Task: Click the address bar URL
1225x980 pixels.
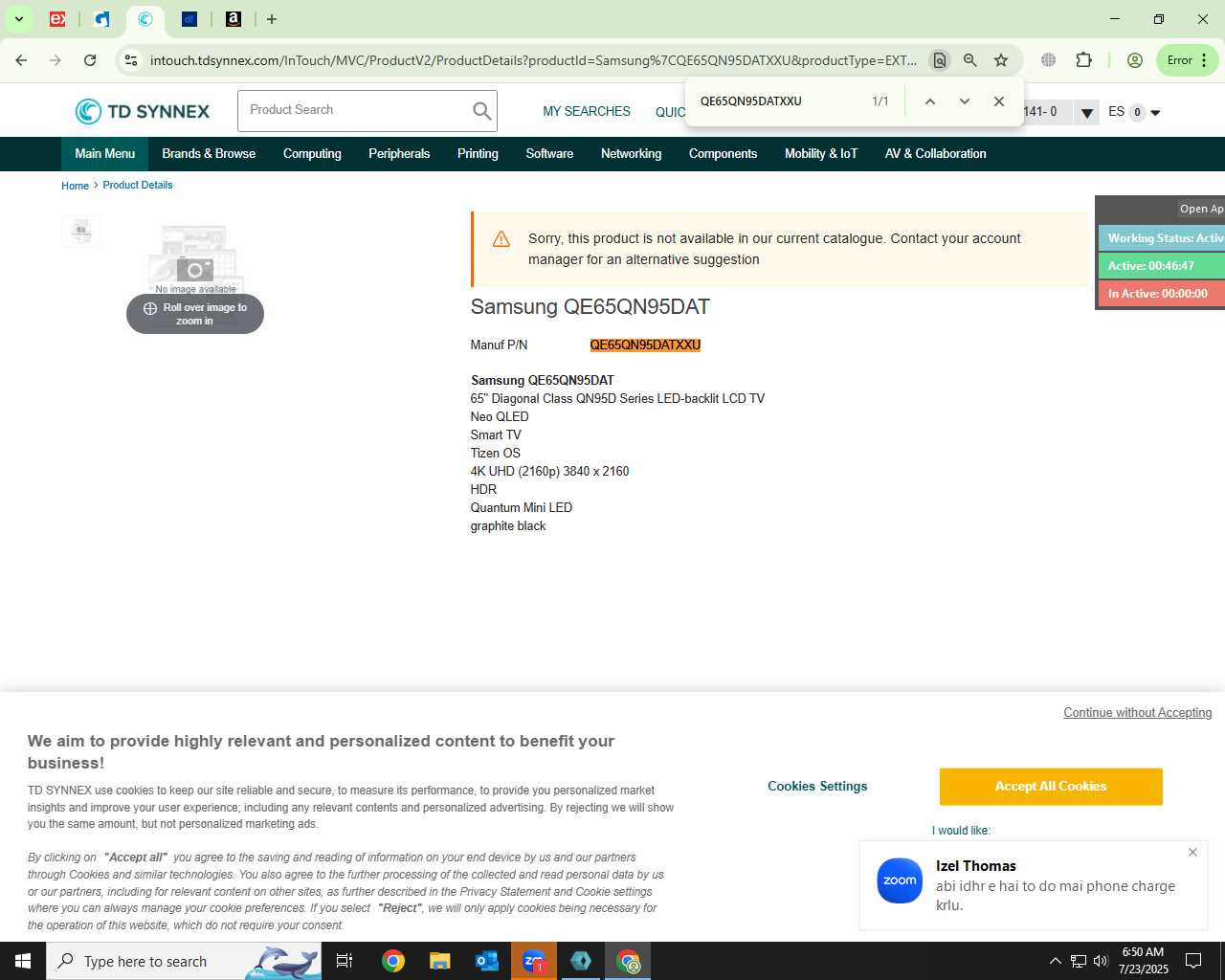Action: [533, 60]
